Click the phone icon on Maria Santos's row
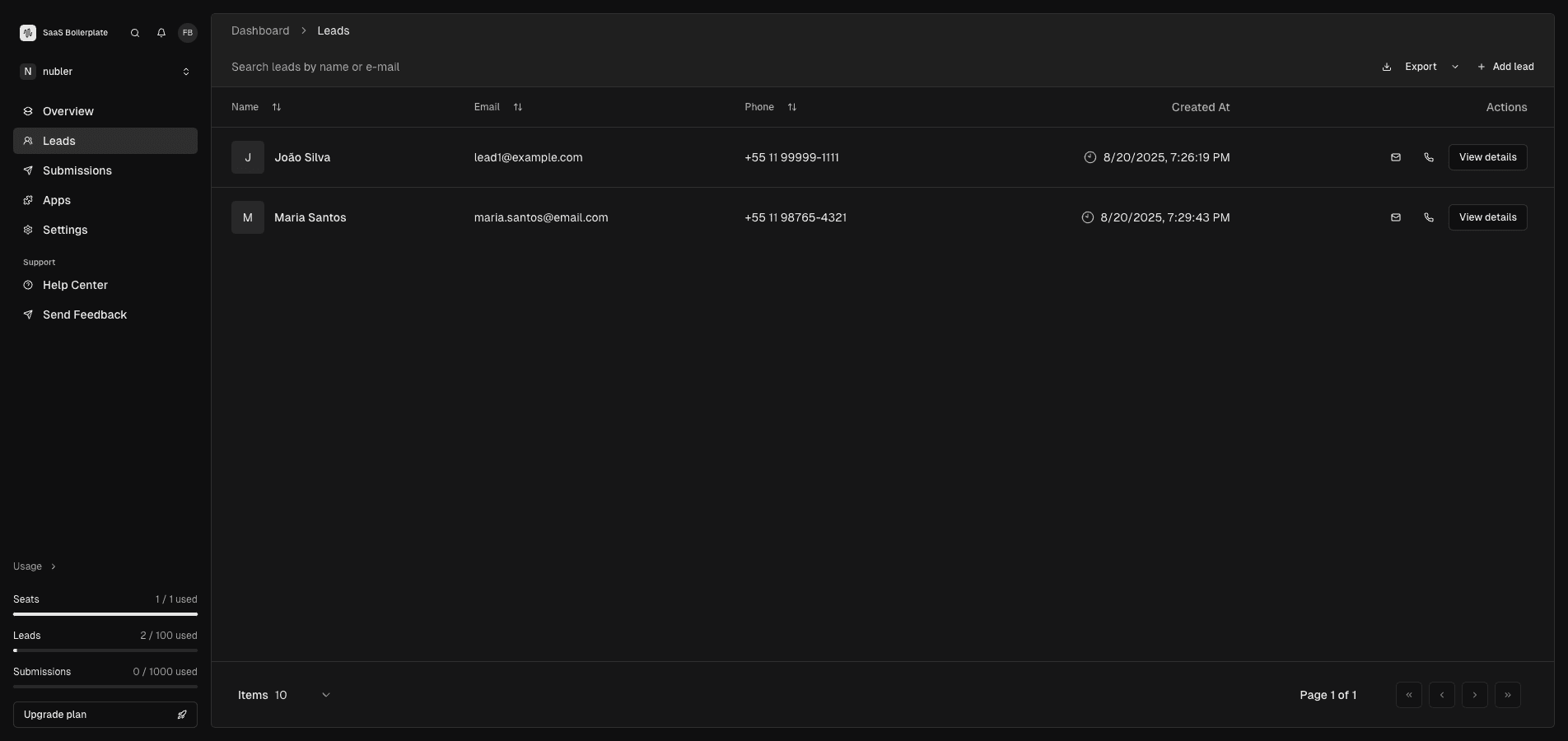The height and width of the screenshot is (741, 1568). pyautogui.click(x=1428, y=217)
